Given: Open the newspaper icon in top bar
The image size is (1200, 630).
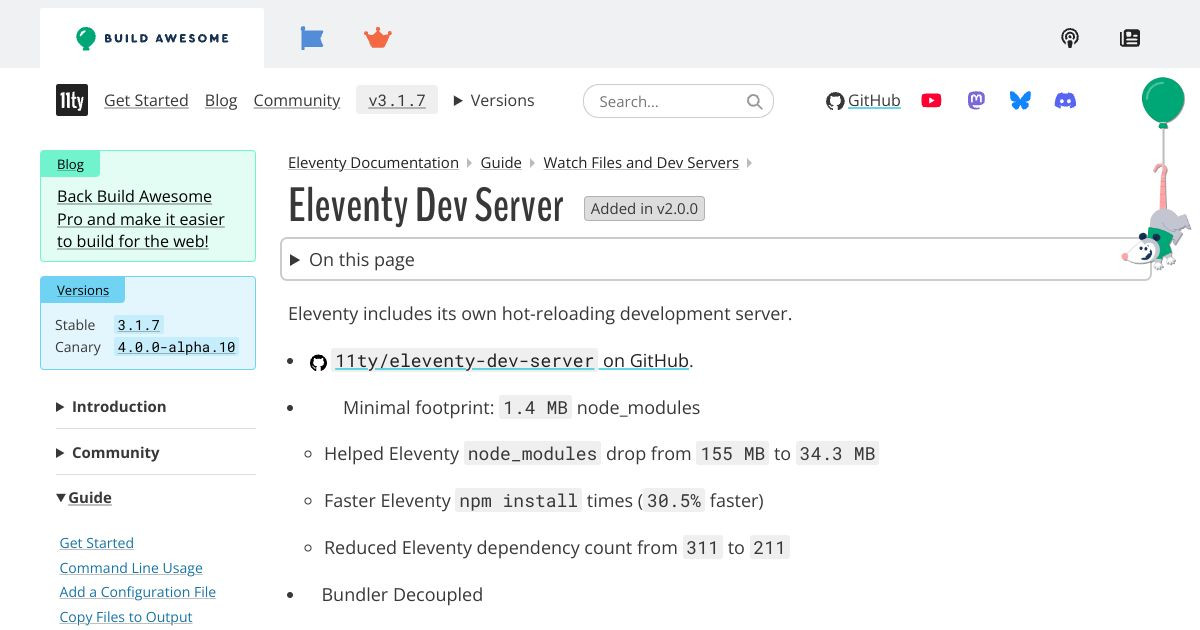Looking at the screenshot, I should click(1130, 38).
